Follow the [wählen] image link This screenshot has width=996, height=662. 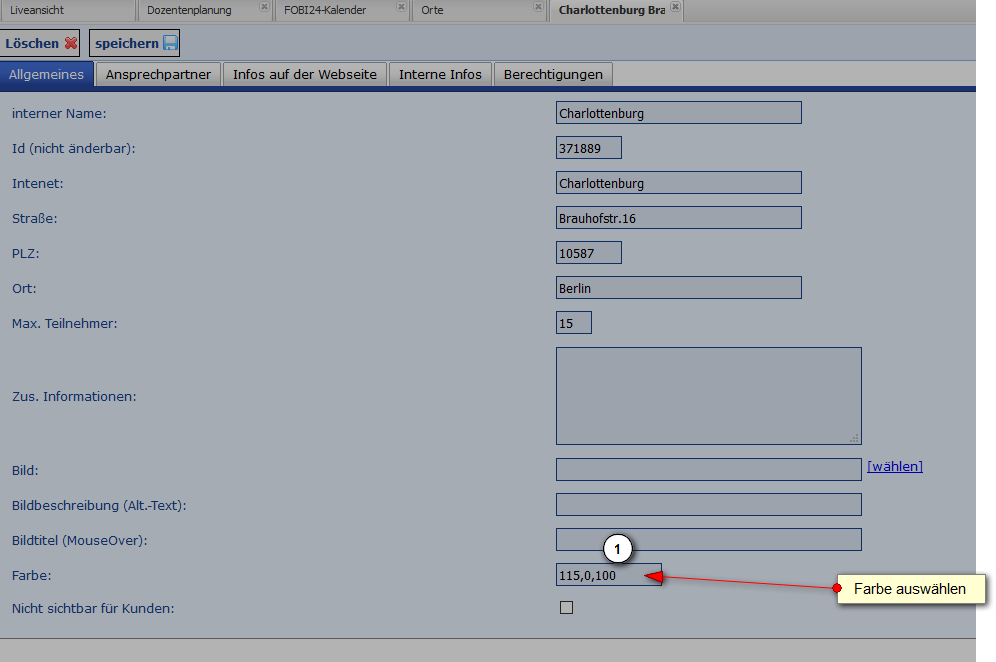click(x=894, y=466)
